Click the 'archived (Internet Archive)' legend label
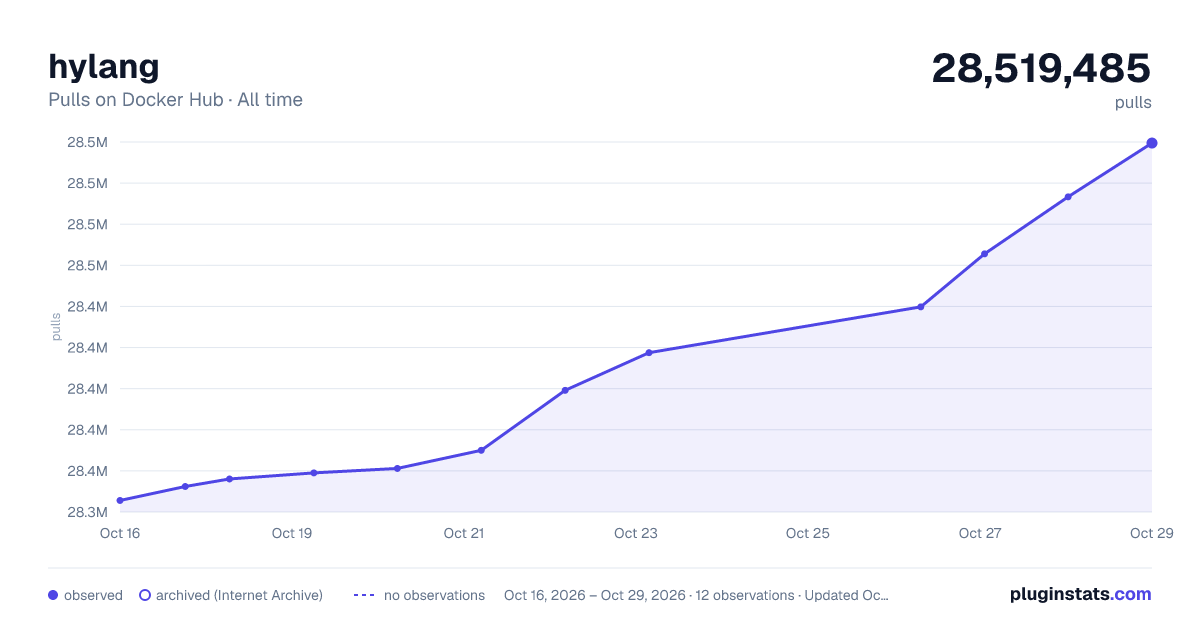The width and height of the screenshot is (1200, 630). pyautogui.click(x=239, y=595)
